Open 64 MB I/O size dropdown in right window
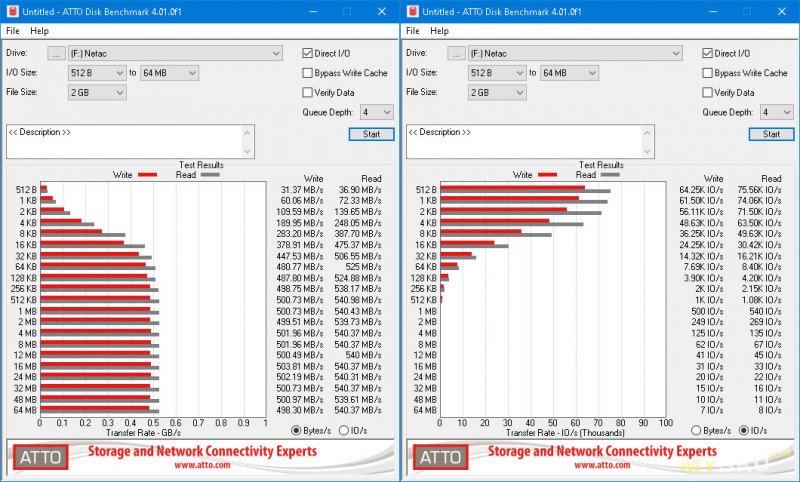 [569, 73]
